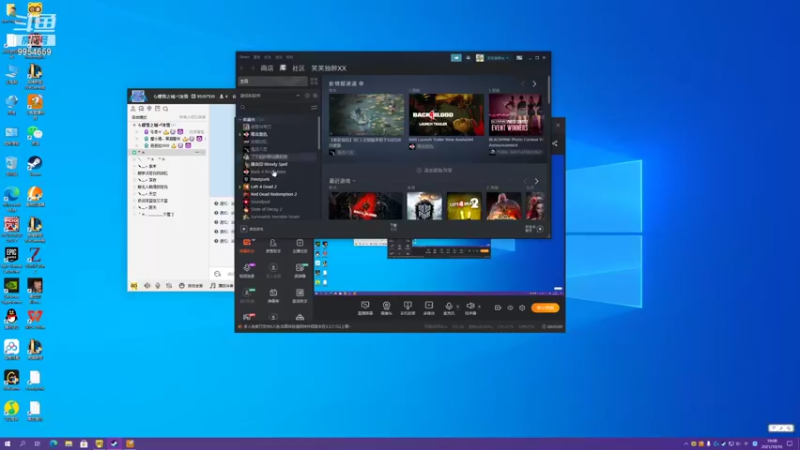
Task: Go forward with Steam's forward arrow
Action: tap(252, 68)
